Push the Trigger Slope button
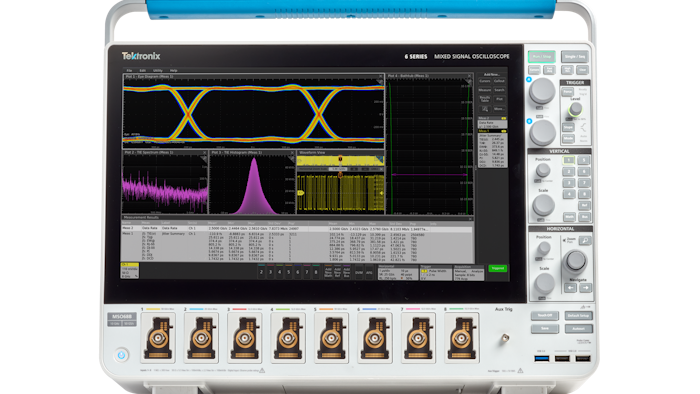 tap(568, 127)
